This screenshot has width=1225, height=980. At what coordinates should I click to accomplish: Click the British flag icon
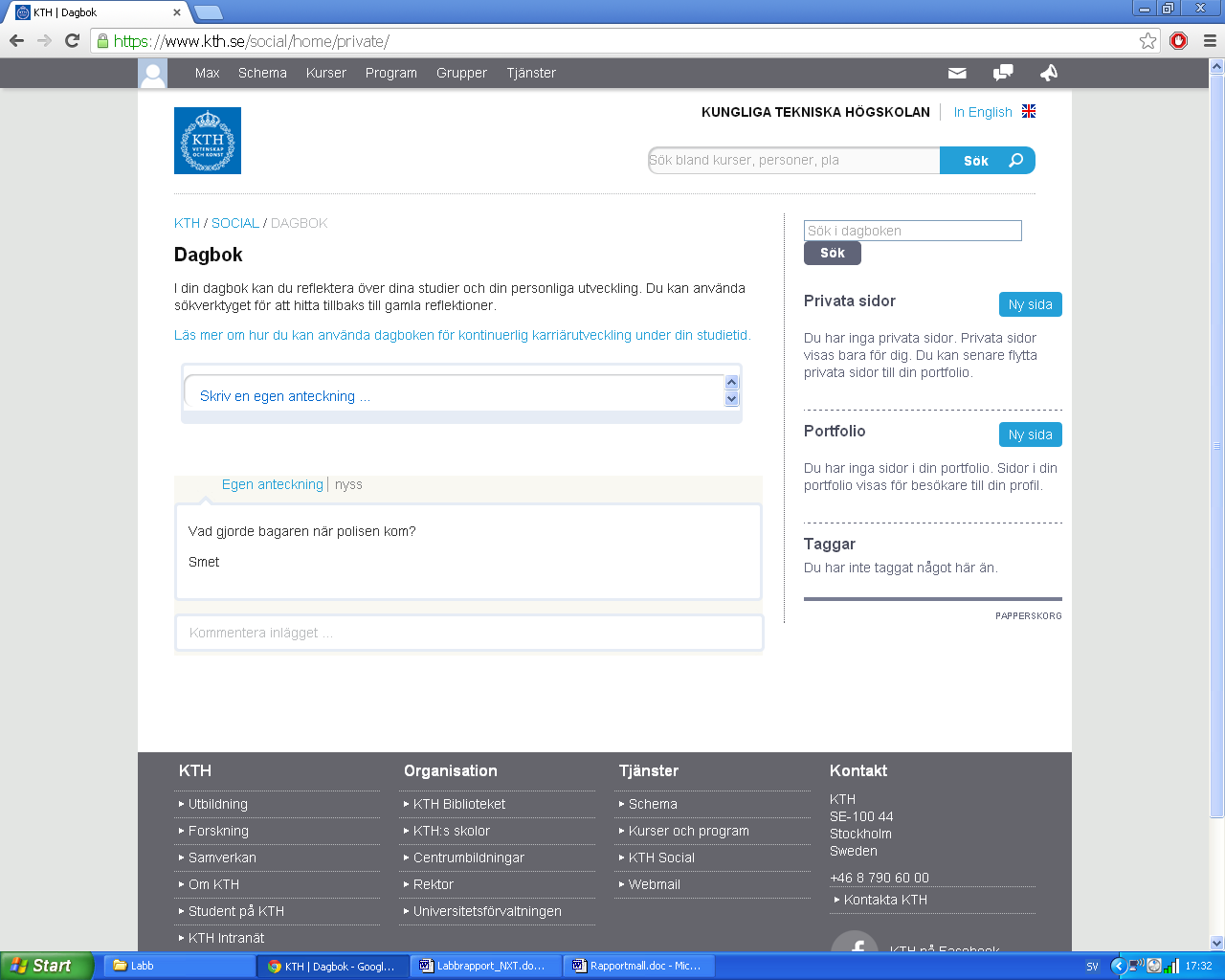[x=1029, y=111]
